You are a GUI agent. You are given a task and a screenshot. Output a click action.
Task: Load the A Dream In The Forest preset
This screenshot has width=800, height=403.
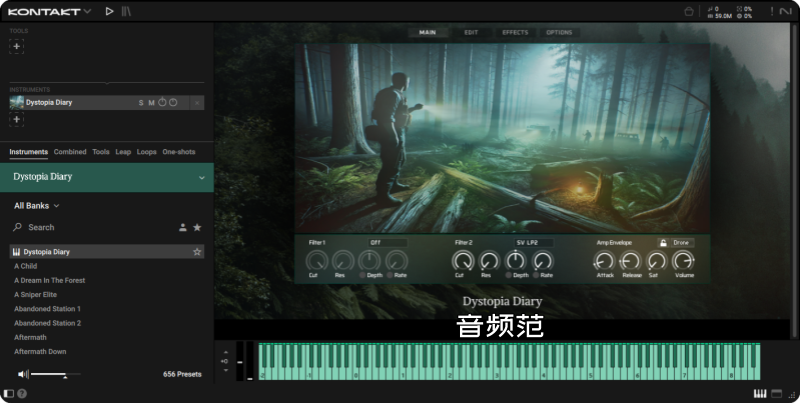click(49, 281)
